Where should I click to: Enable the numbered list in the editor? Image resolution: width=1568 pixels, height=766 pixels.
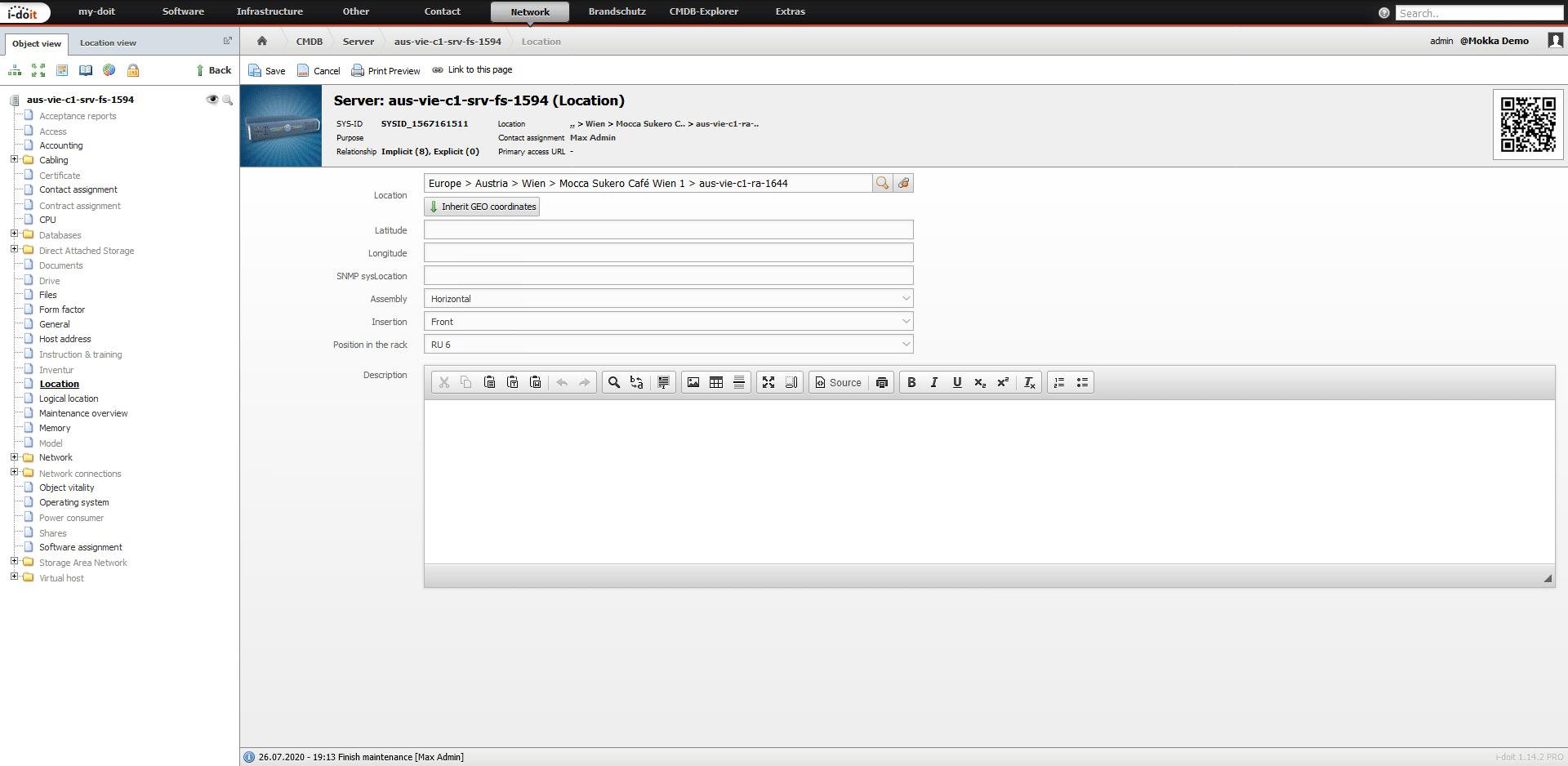pos(1059,382)
